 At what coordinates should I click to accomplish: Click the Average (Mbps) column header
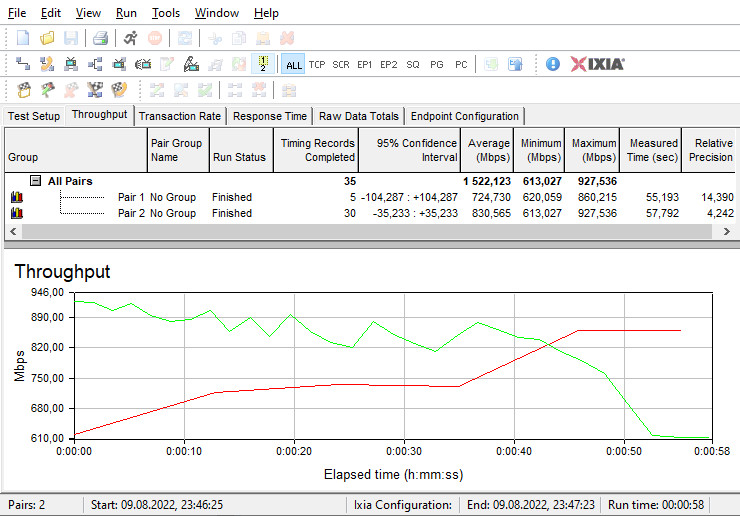pos(487,150)
